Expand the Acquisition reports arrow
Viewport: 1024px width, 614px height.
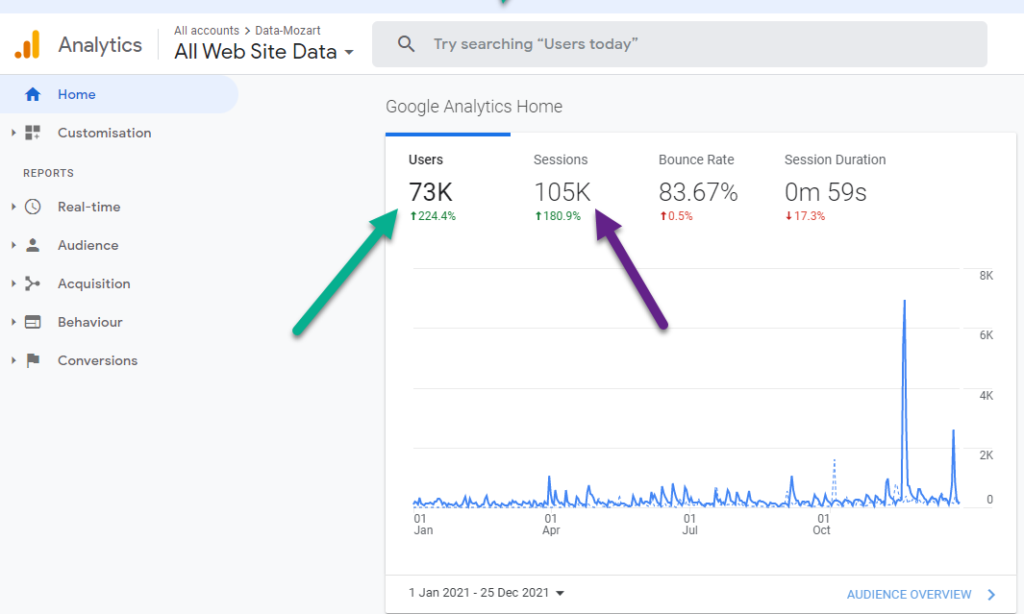13,283
